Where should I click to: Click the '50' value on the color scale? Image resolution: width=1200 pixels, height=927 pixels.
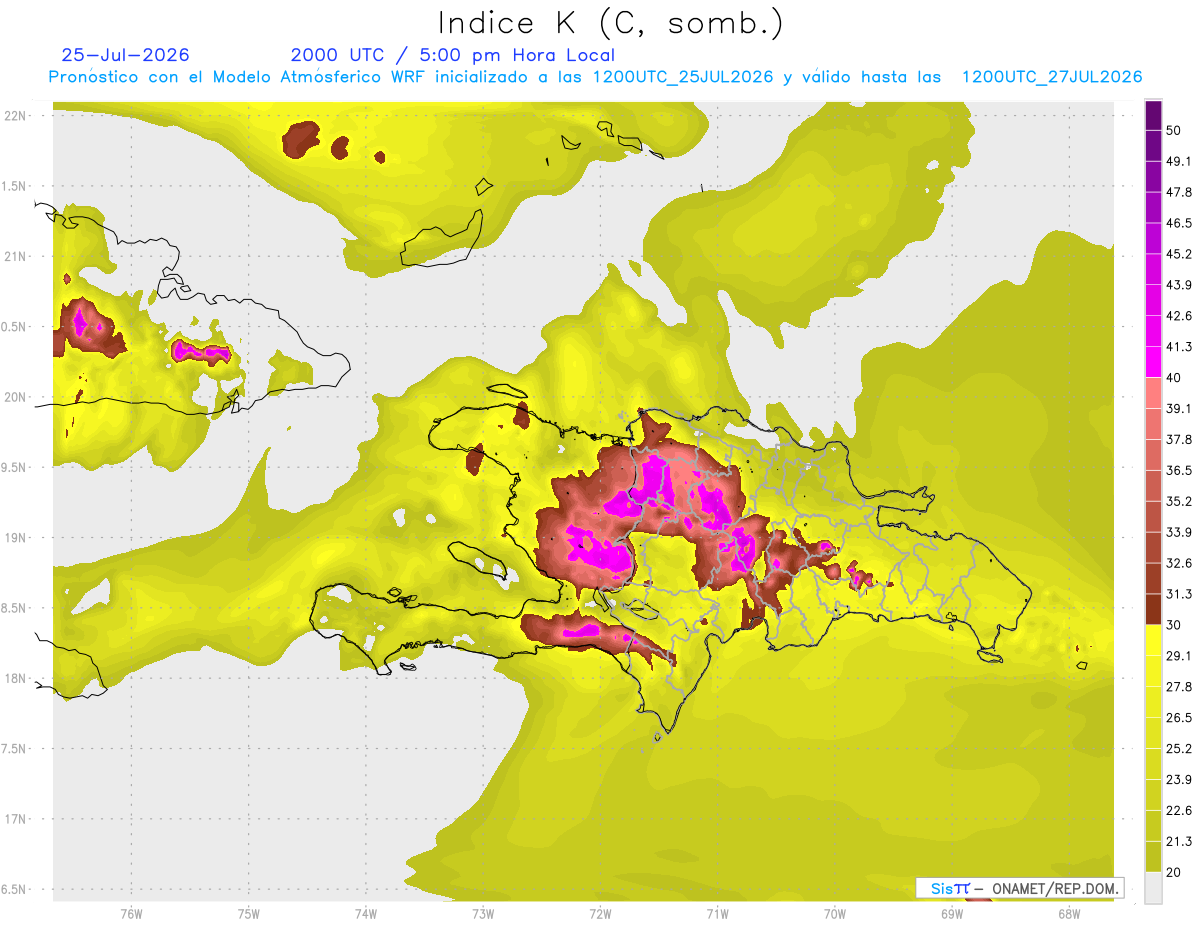pyautogui.click(x=1174, y=130)
